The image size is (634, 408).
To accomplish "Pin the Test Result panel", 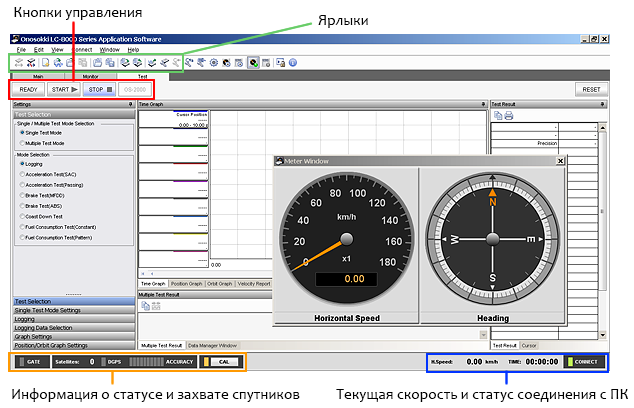I will click(602, 104).
